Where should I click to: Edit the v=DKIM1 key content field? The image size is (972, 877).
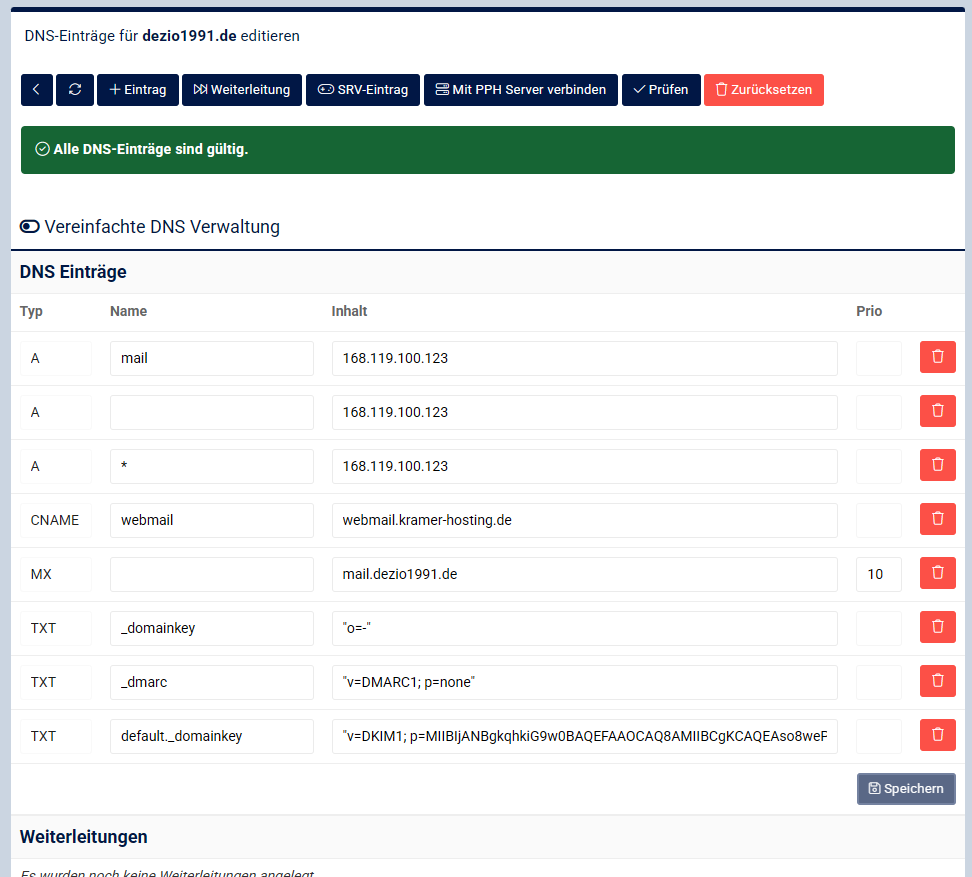tap(585, 736)
